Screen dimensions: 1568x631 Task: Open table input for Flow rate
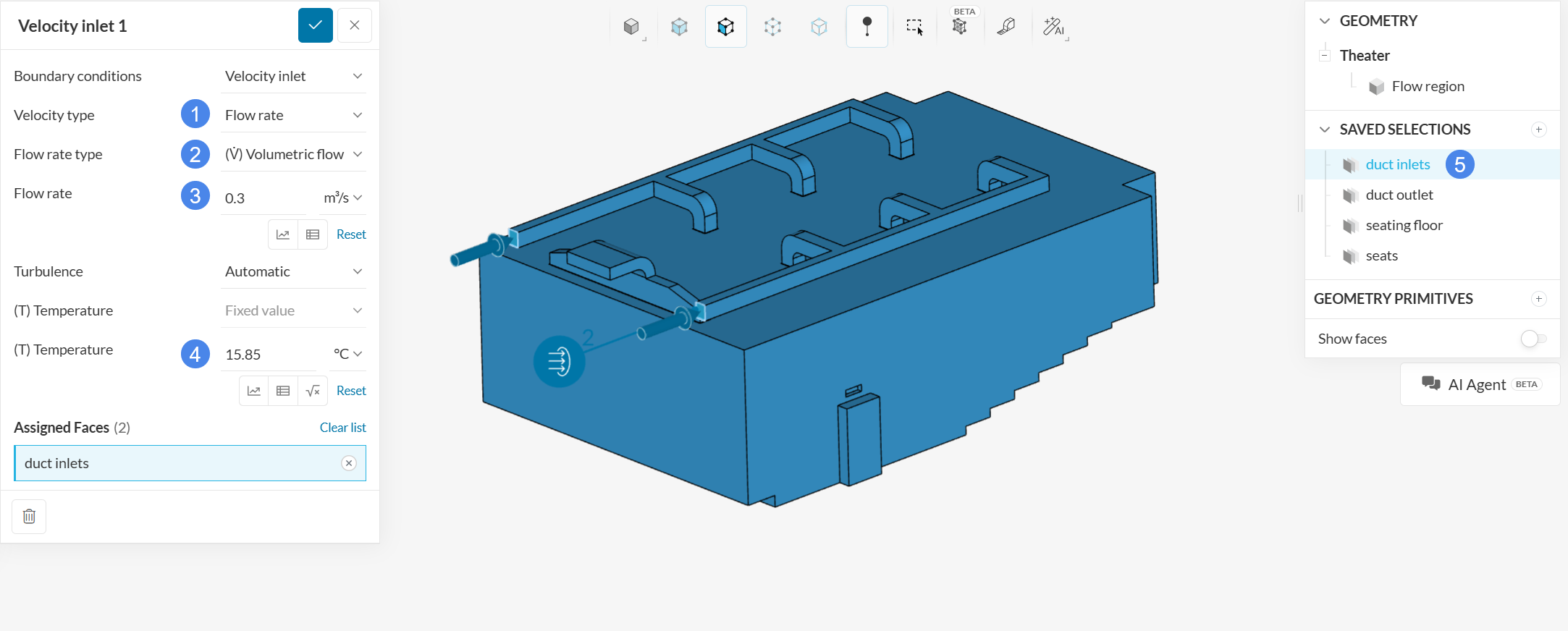[313, 234]
